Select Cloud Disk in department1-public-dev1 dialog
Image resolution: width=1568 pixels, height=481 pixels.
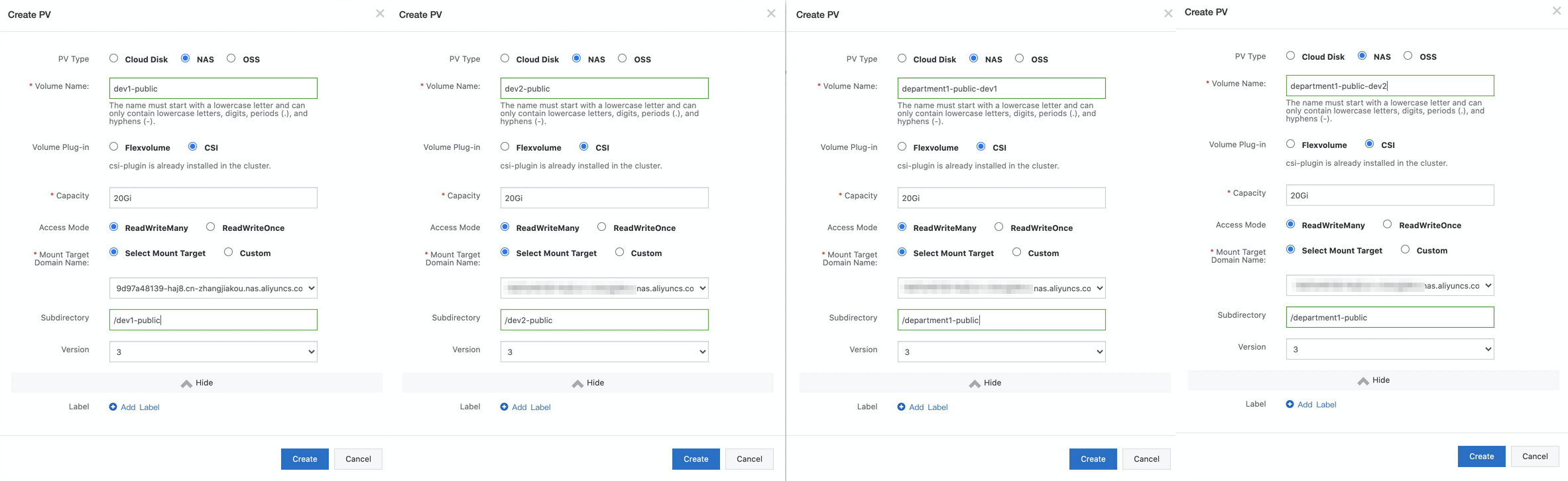tap(902, 58)
